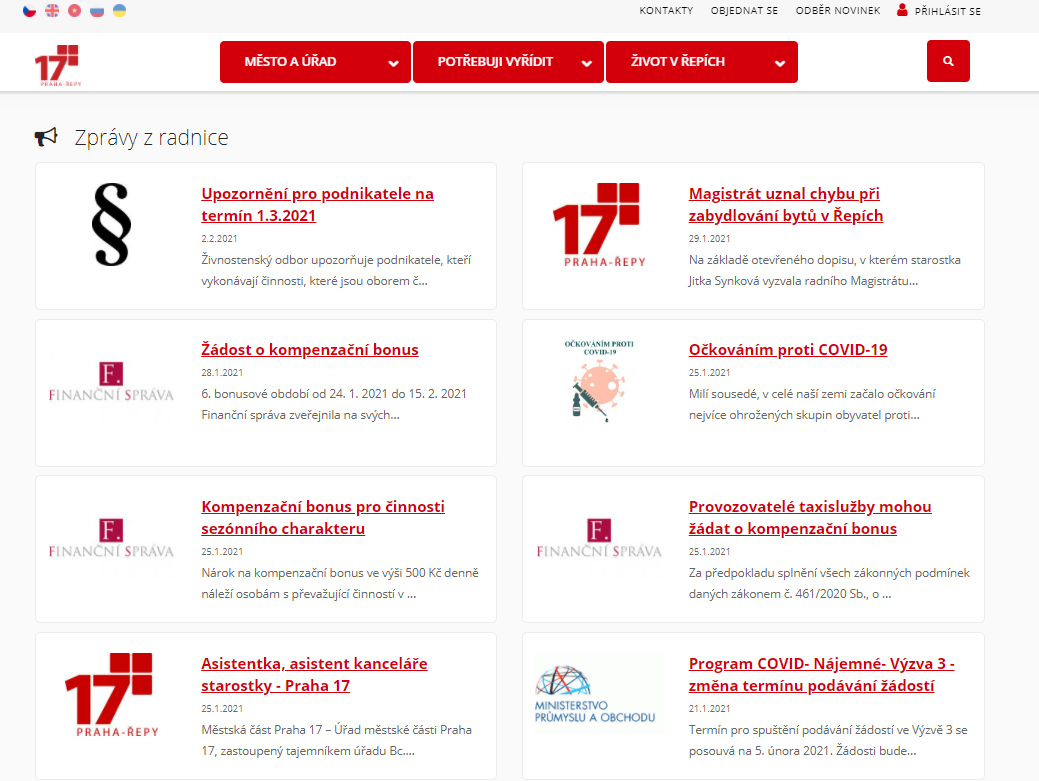Image resolution: width=1039 pixels, height=781 pixels.
Task: Click the chevron on Život v Řepích
Action: pos(780,64)
